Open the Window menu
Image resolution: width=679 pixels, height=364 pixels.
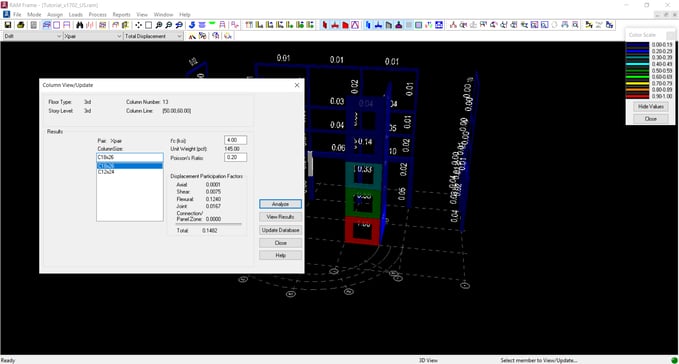tap(163, 15)
